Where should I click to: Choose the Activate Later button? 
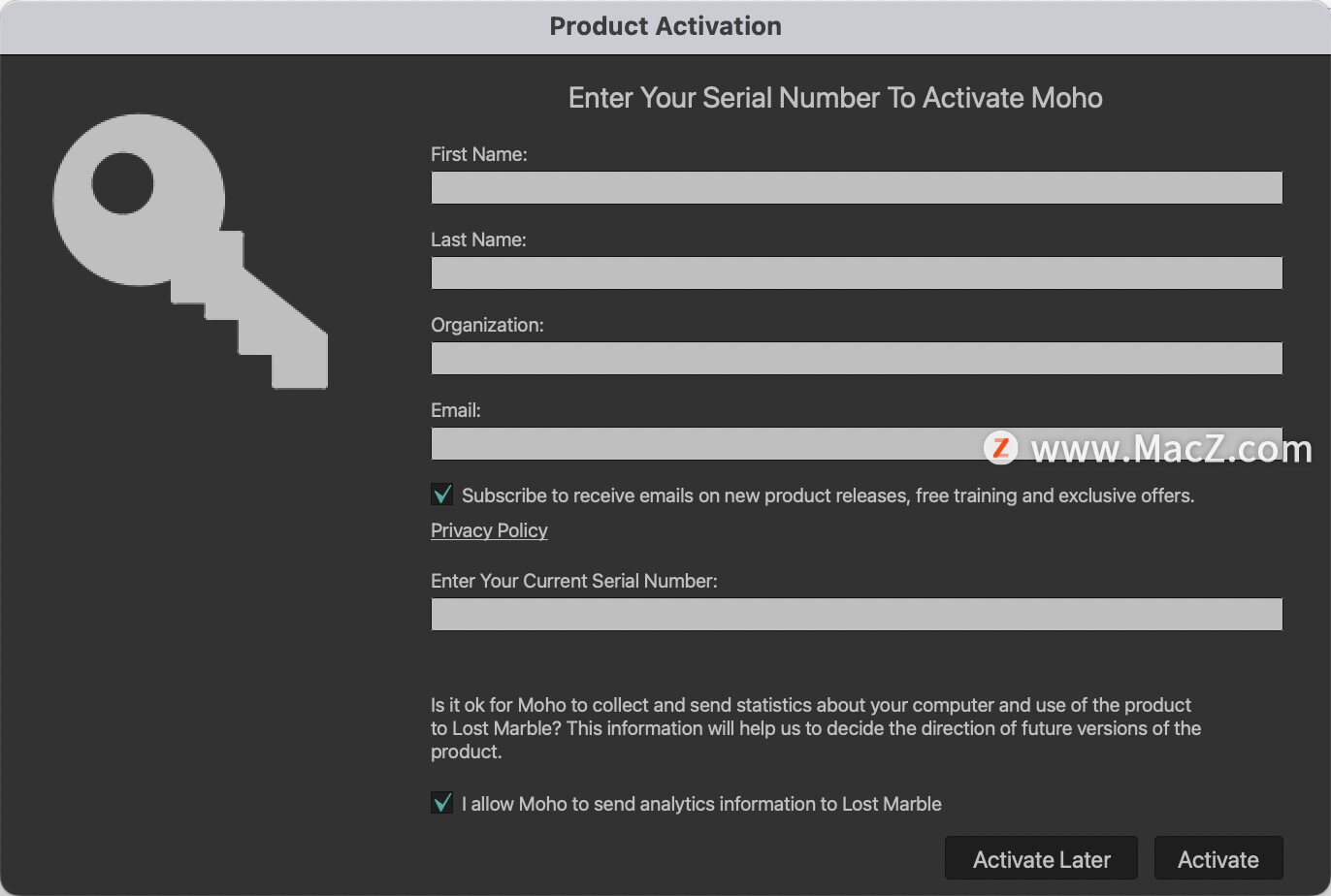click(x=1041, y=858)
